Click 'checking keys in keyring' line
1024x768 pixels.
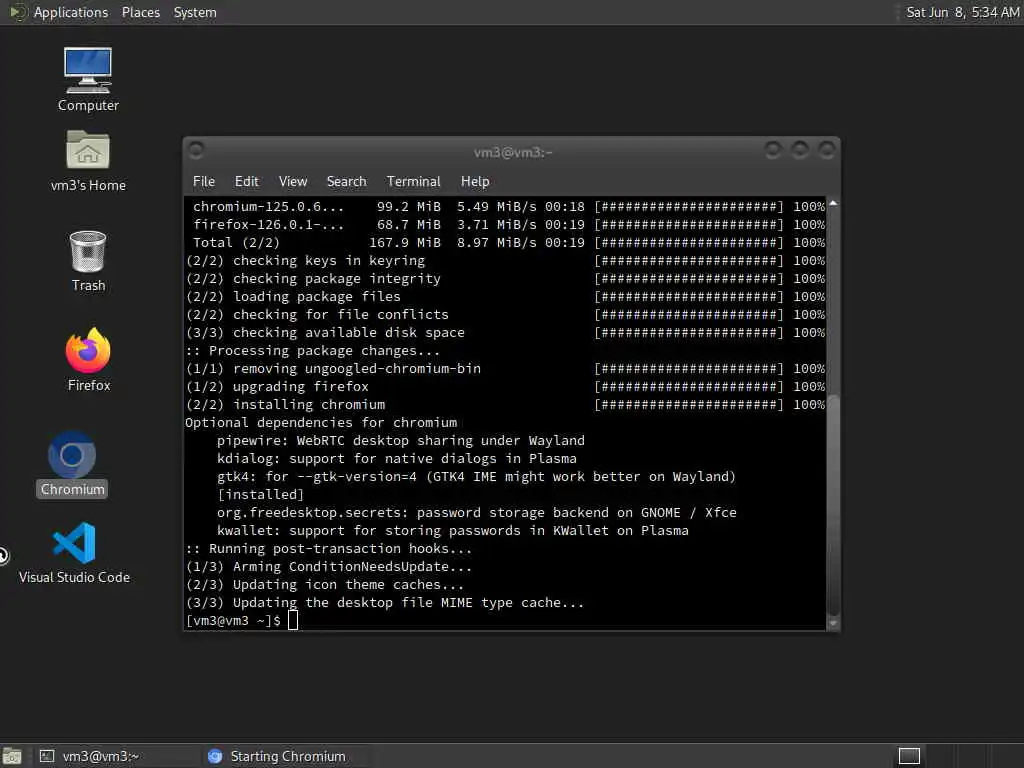coord(505,261)
